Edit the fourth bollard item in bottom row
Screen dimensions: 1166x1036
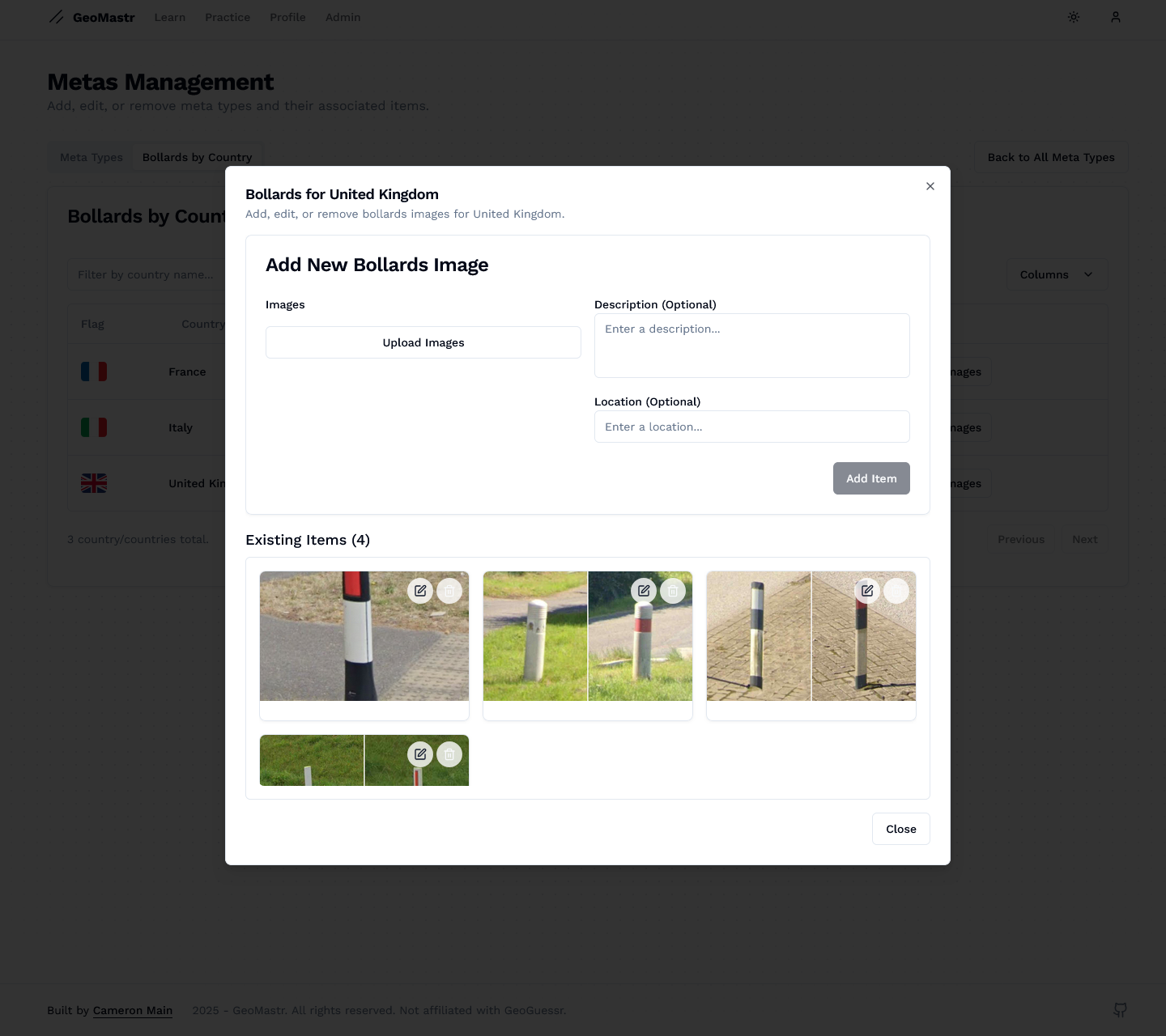(x=420, y=754)
